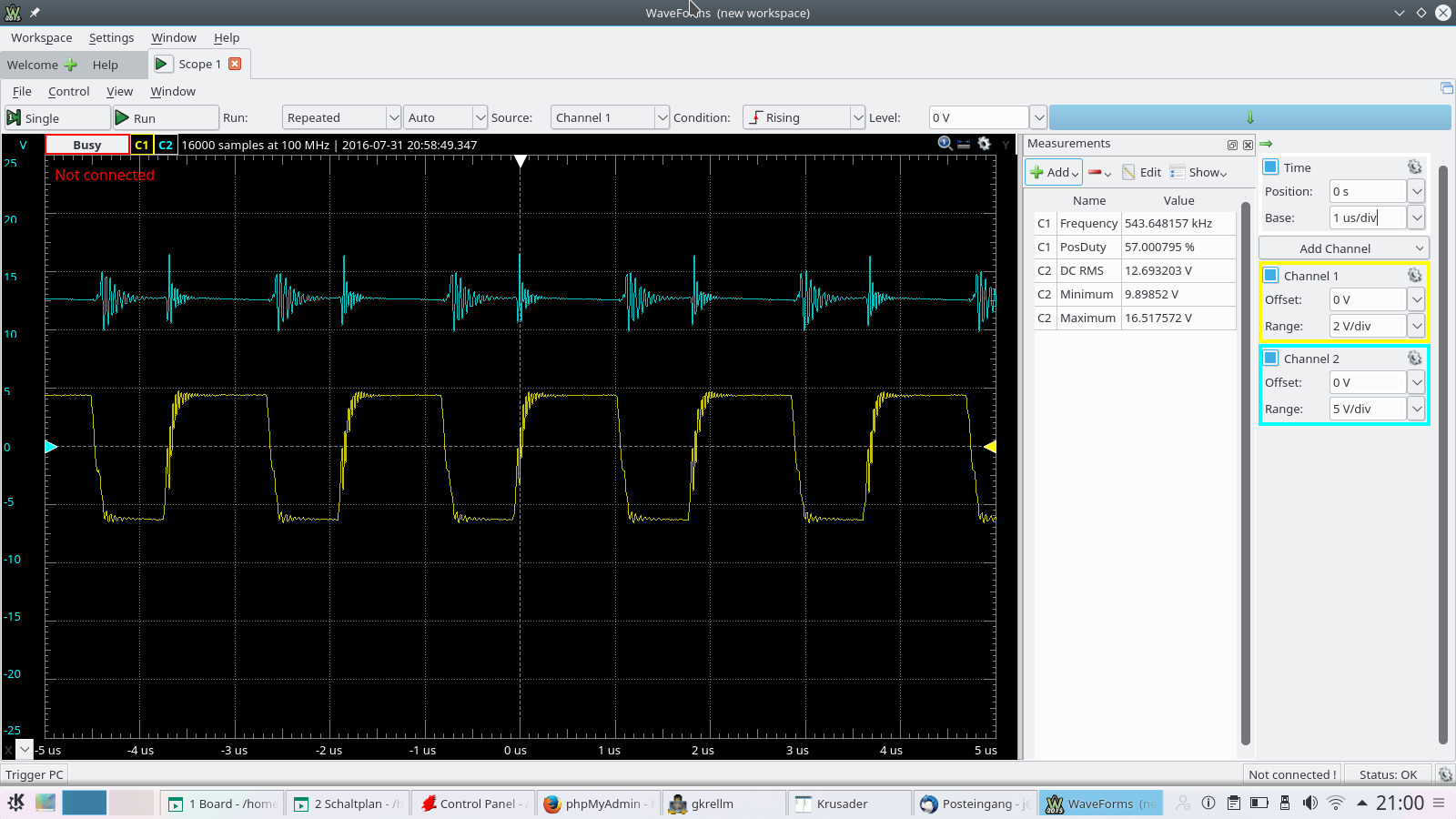Click the status bar gear icon

click(1445, 774)
